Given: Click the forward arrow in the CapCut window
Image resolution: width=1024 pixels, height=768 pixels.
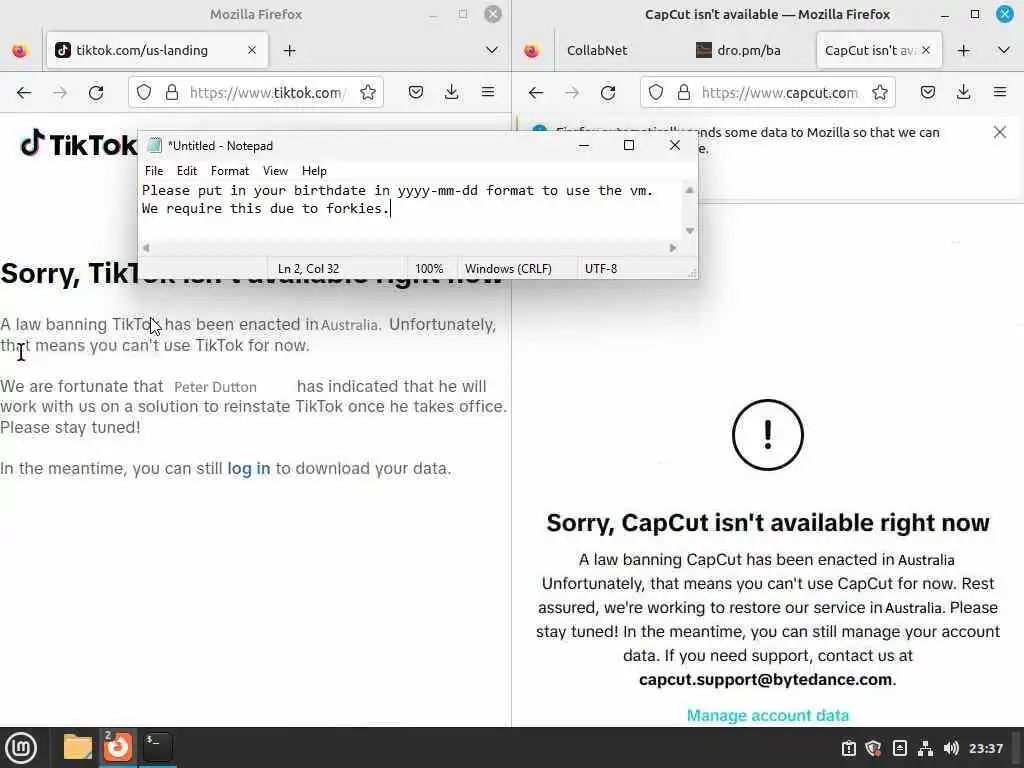Looking at the screenshot, I should pos(572,93).
